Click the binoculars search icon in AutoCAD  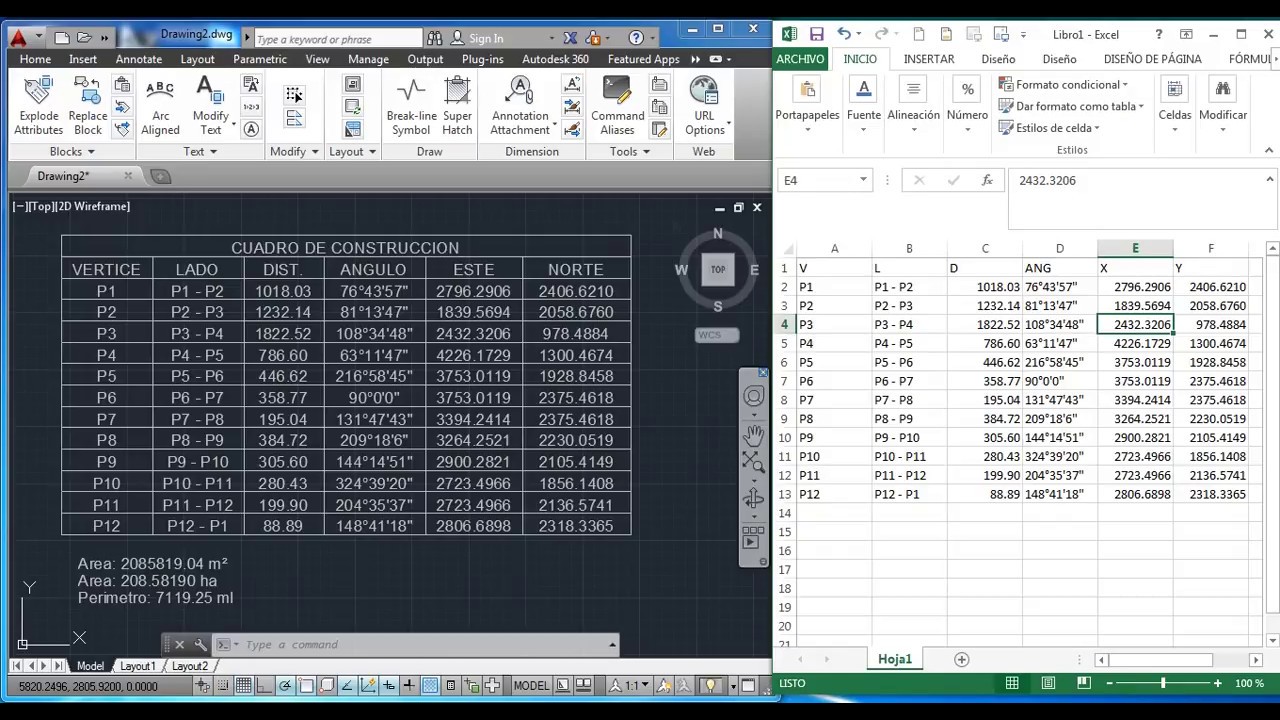(435, 38)
